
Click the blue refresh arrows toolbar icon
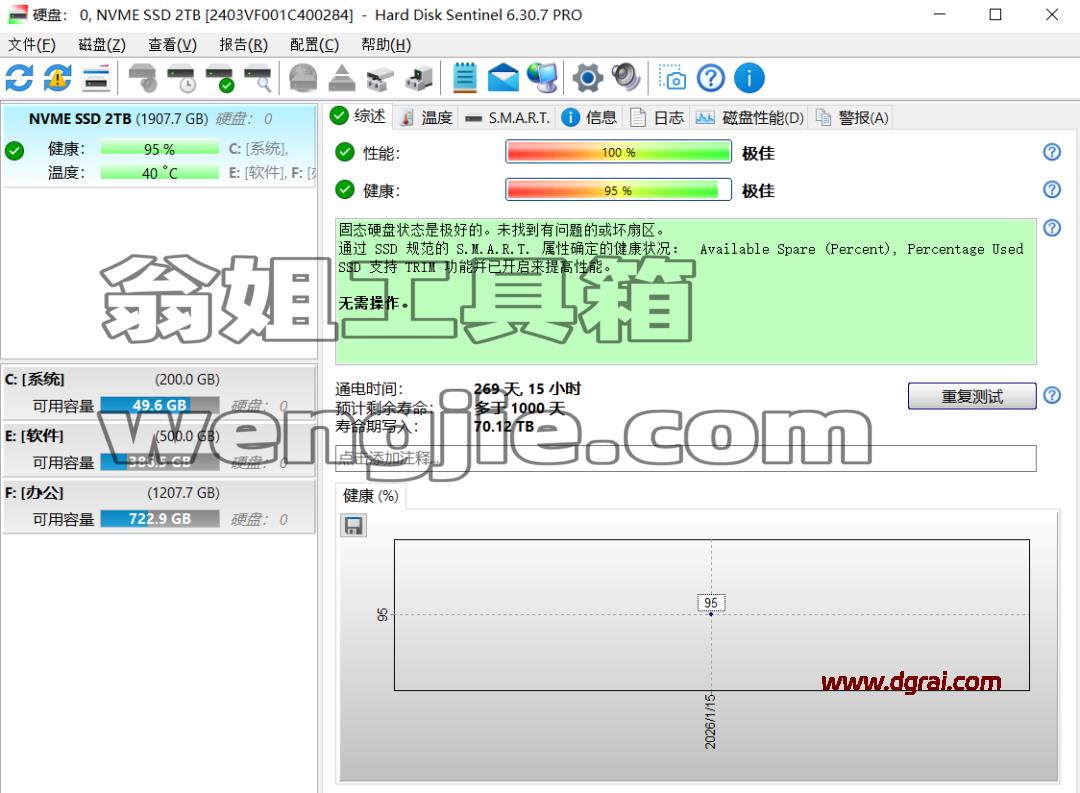click(x=19, y=78)
